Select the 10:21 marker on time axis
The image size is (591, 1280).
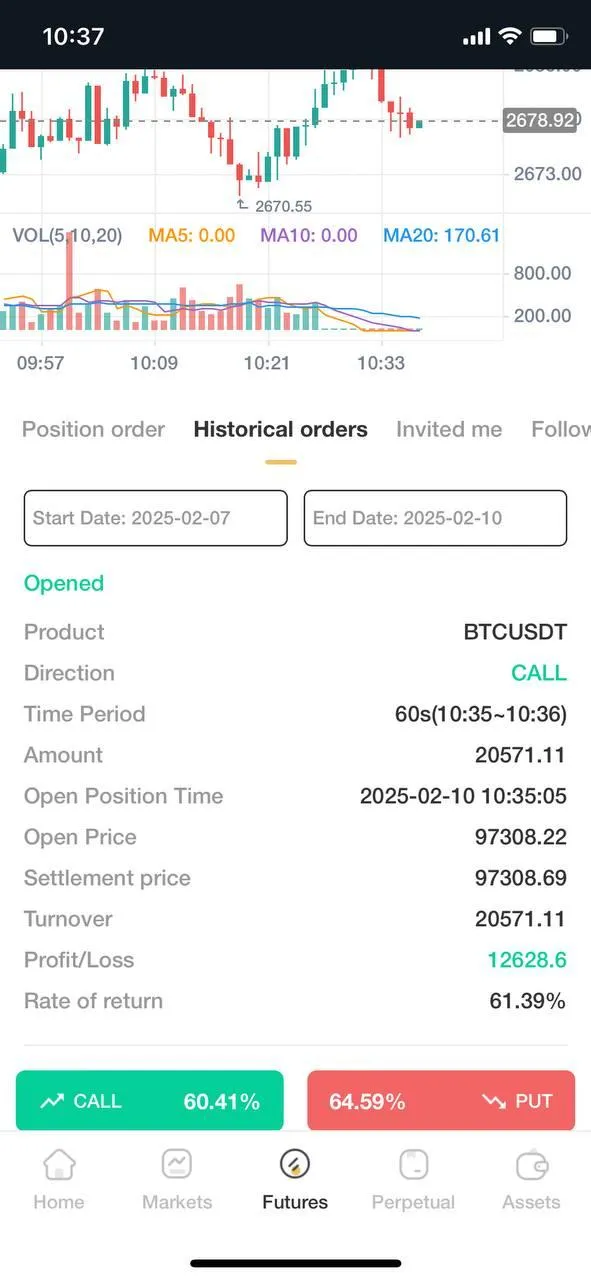[x=267, y=363]
